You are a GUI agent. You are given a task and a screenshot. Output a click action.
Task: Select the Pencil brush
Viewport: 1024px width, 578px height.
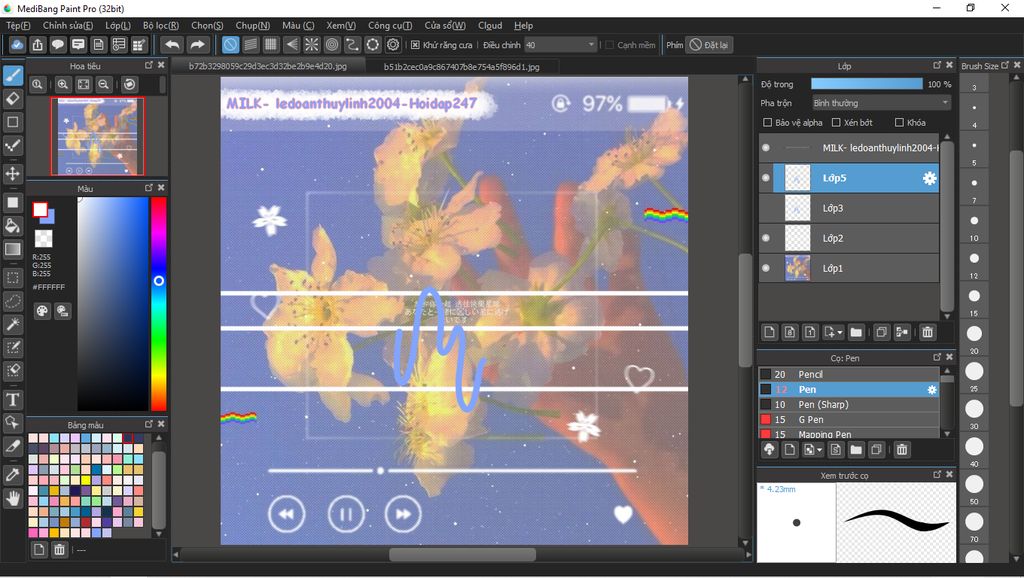(849, 374)
